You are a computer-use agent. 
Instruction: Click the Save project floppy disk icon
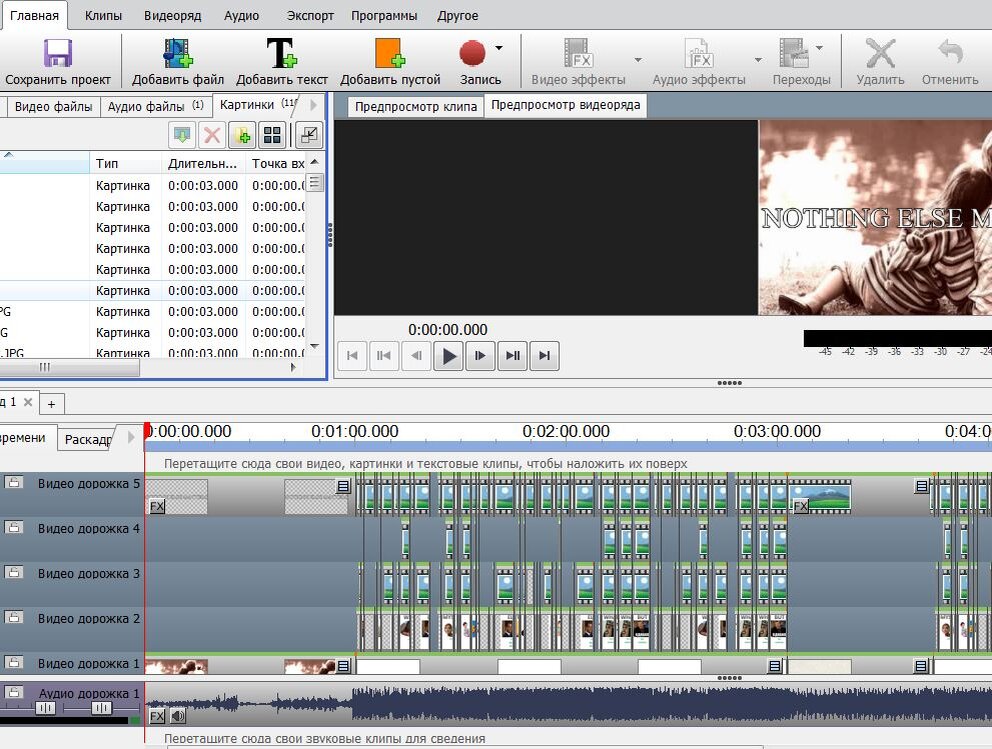58,53
